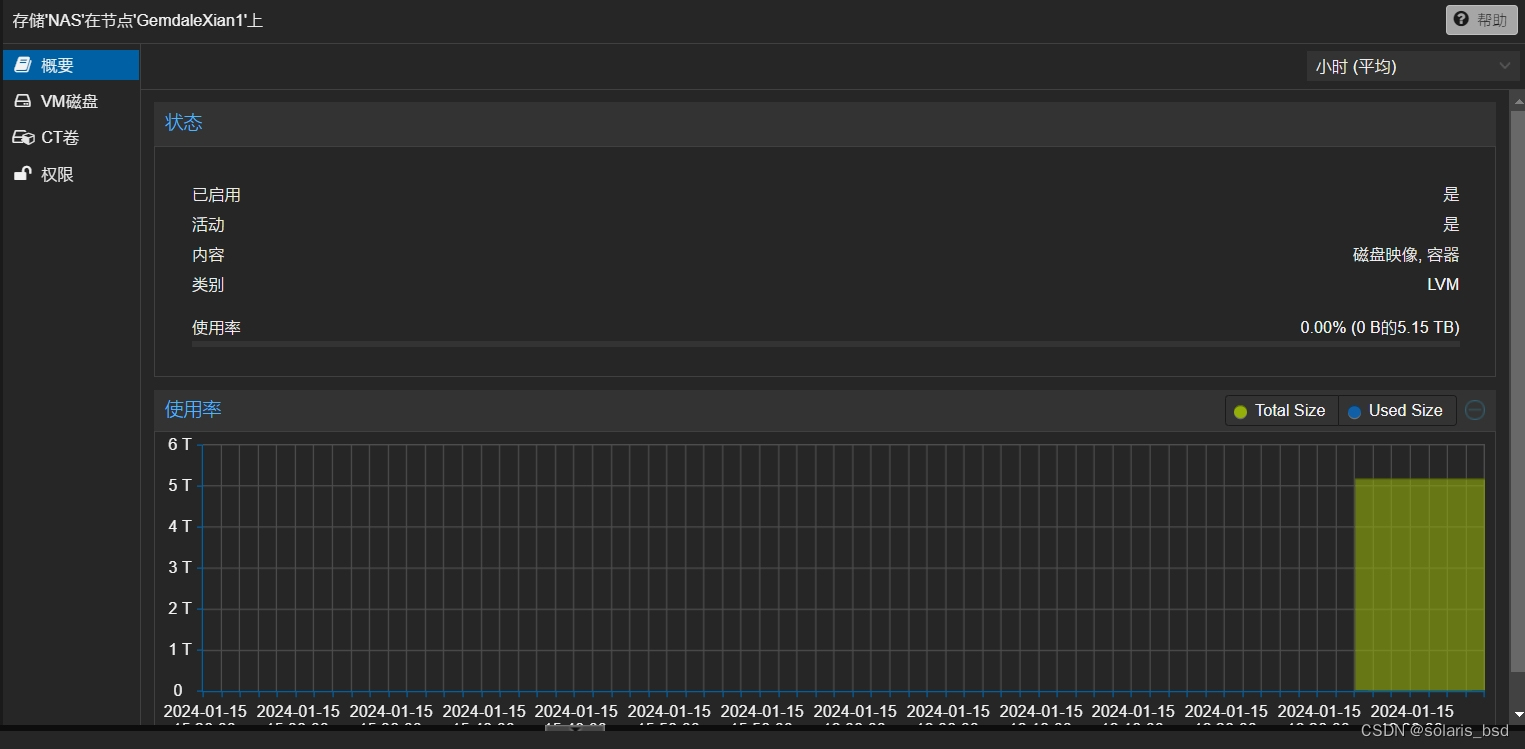The width and height of the screenshot is (1525, 749).
Task: Click the question mark icon in 帮助
Action: 1462,20
